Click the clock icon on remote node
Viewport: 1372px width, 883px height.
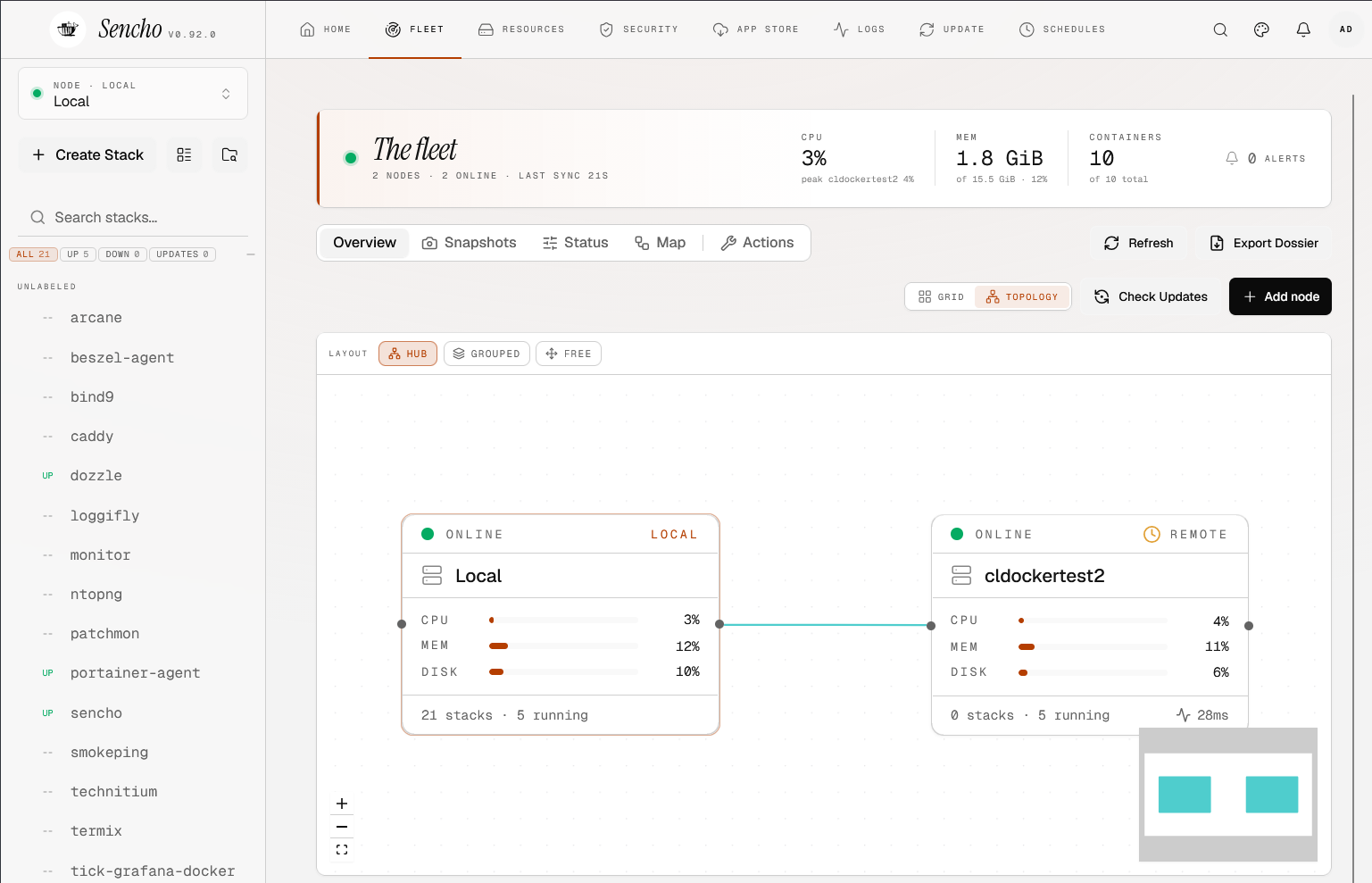tap(1152, 534)
